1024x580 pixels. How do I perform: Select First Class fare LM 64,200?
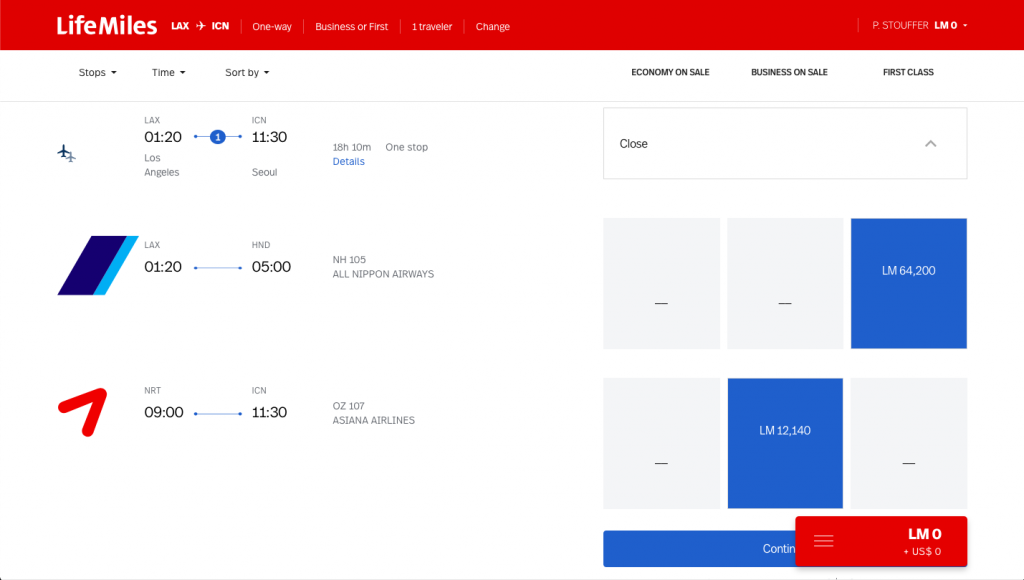[908, 283]
